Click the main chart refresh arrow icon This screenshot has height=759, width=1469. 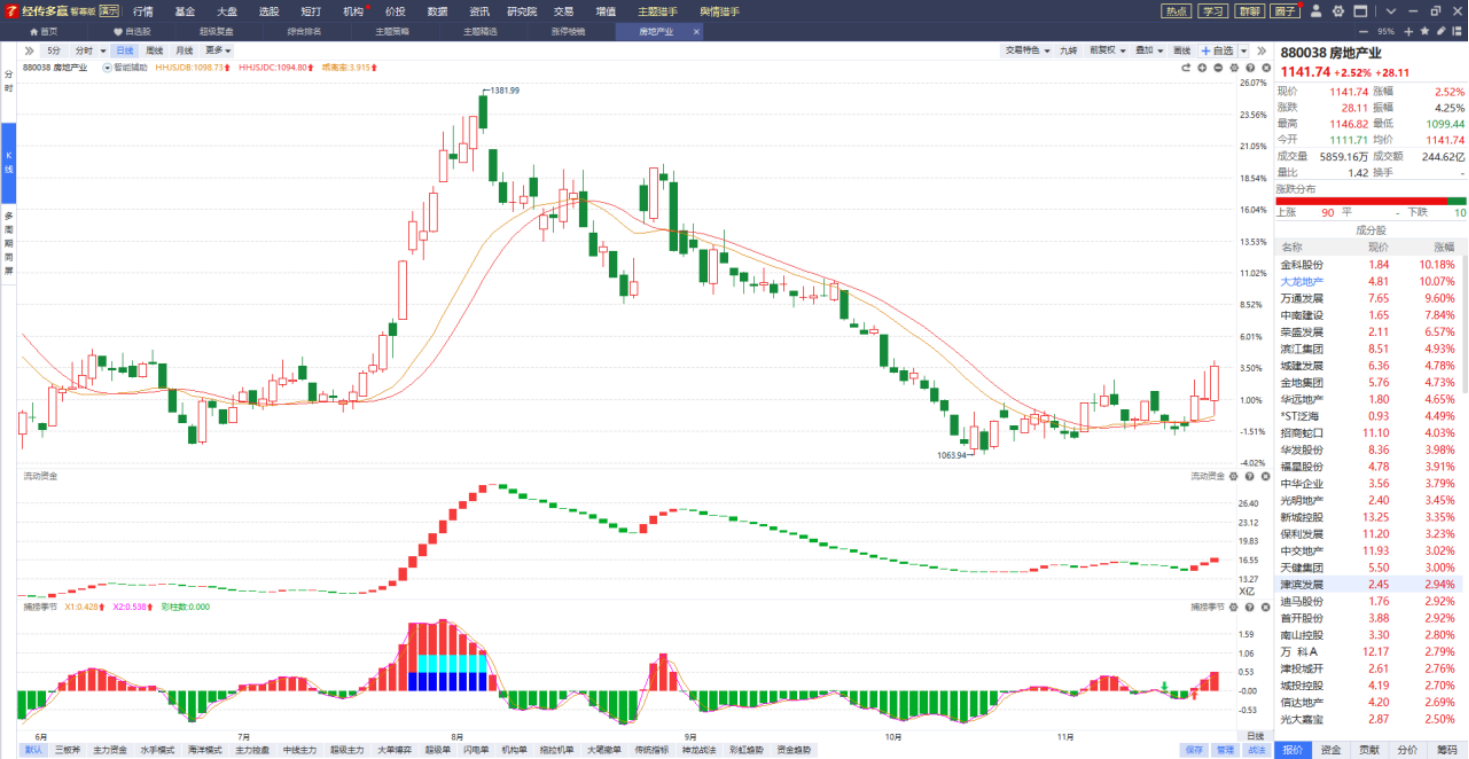1186,68
